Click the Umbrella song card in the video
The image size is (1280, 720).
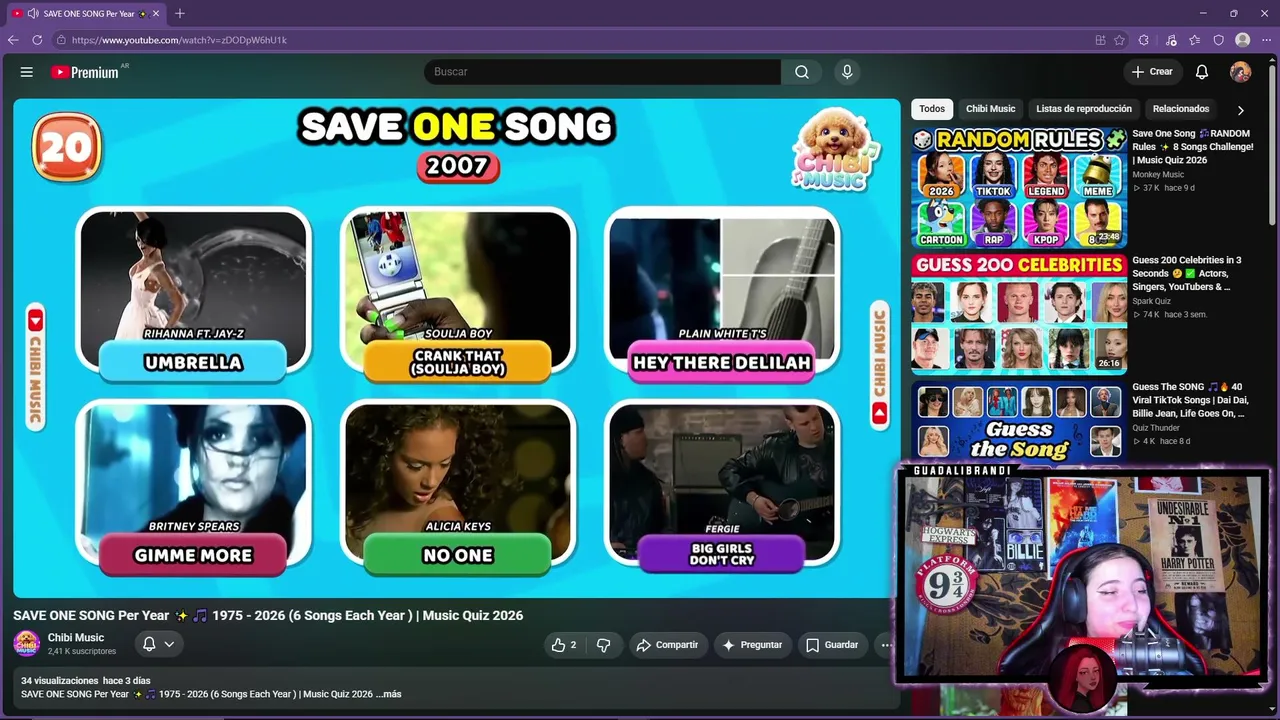(193, 294)
